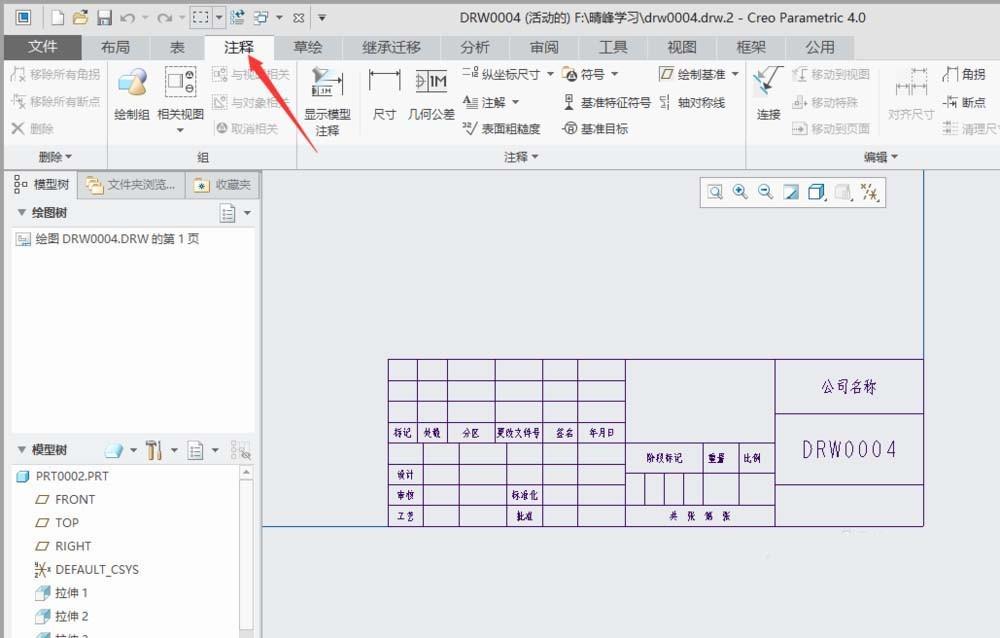Collapse the 绘图树 drawing tree section

click(x=22, y=213)
